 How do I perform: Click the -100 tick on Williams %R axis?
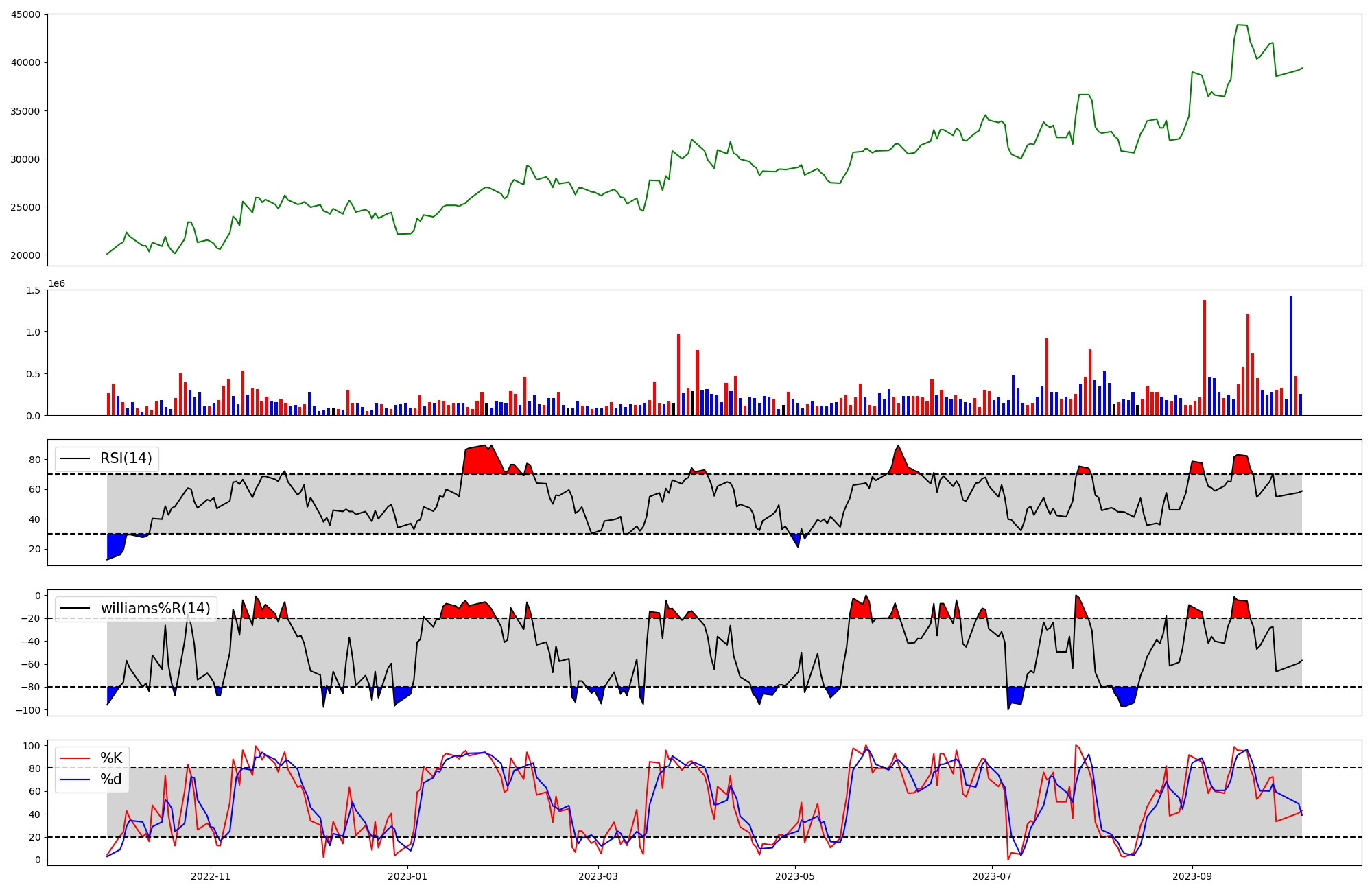pos(27,710)
